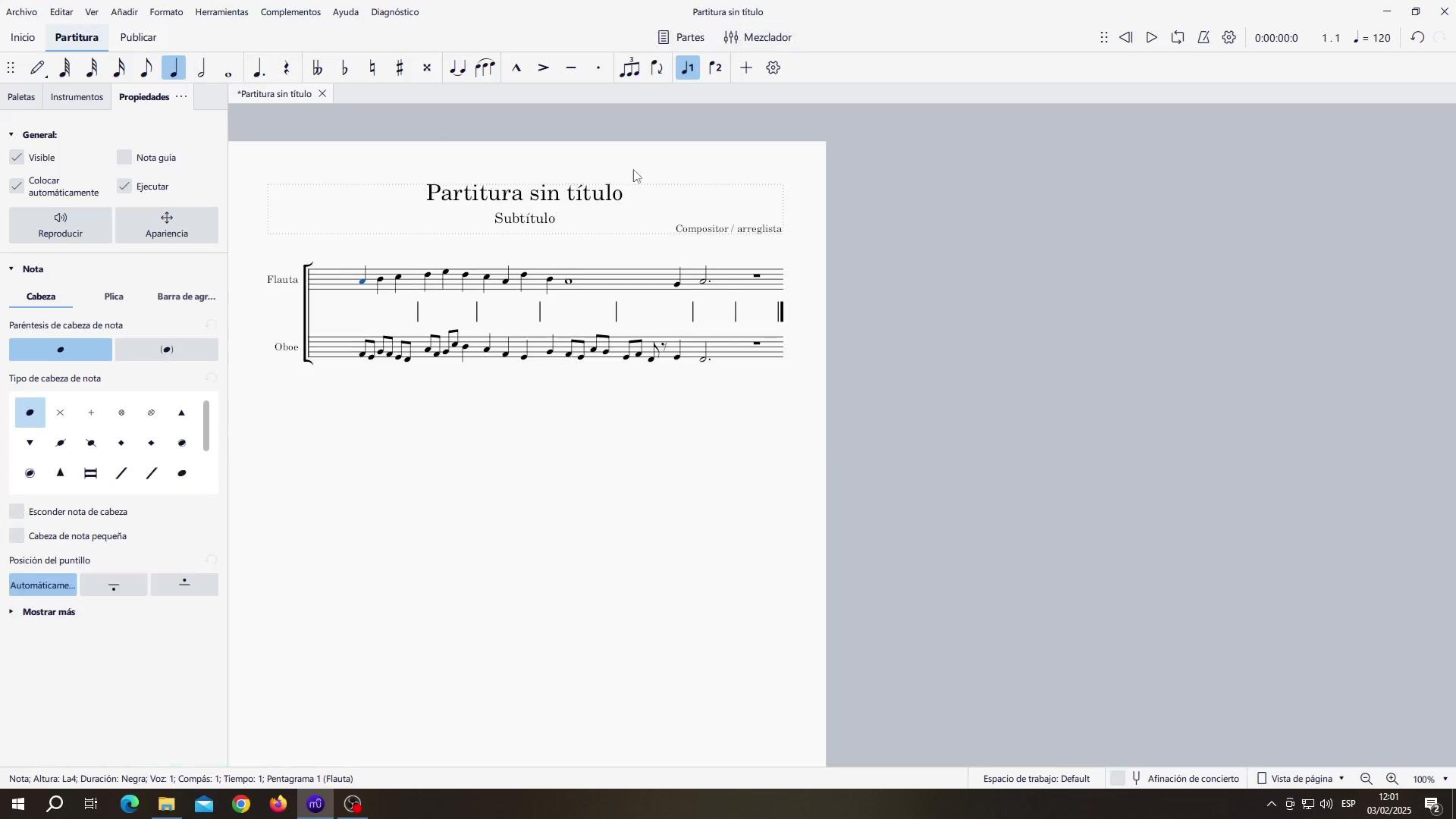Image resolution: width=1456 pixels, height=819 pixels.
Task: Add a marcato accent from the toolbar
Action: click(x=516, y=68)
